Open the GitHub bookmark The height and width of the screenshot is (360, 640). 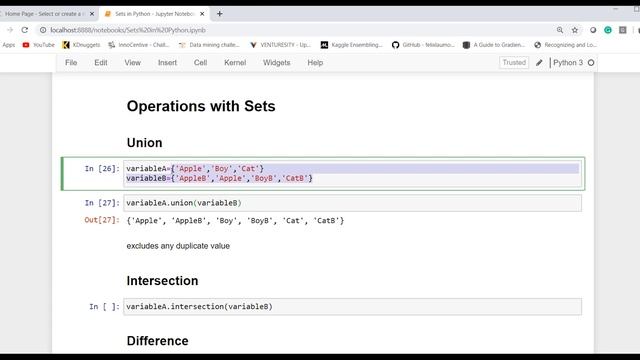coord(423,45)
